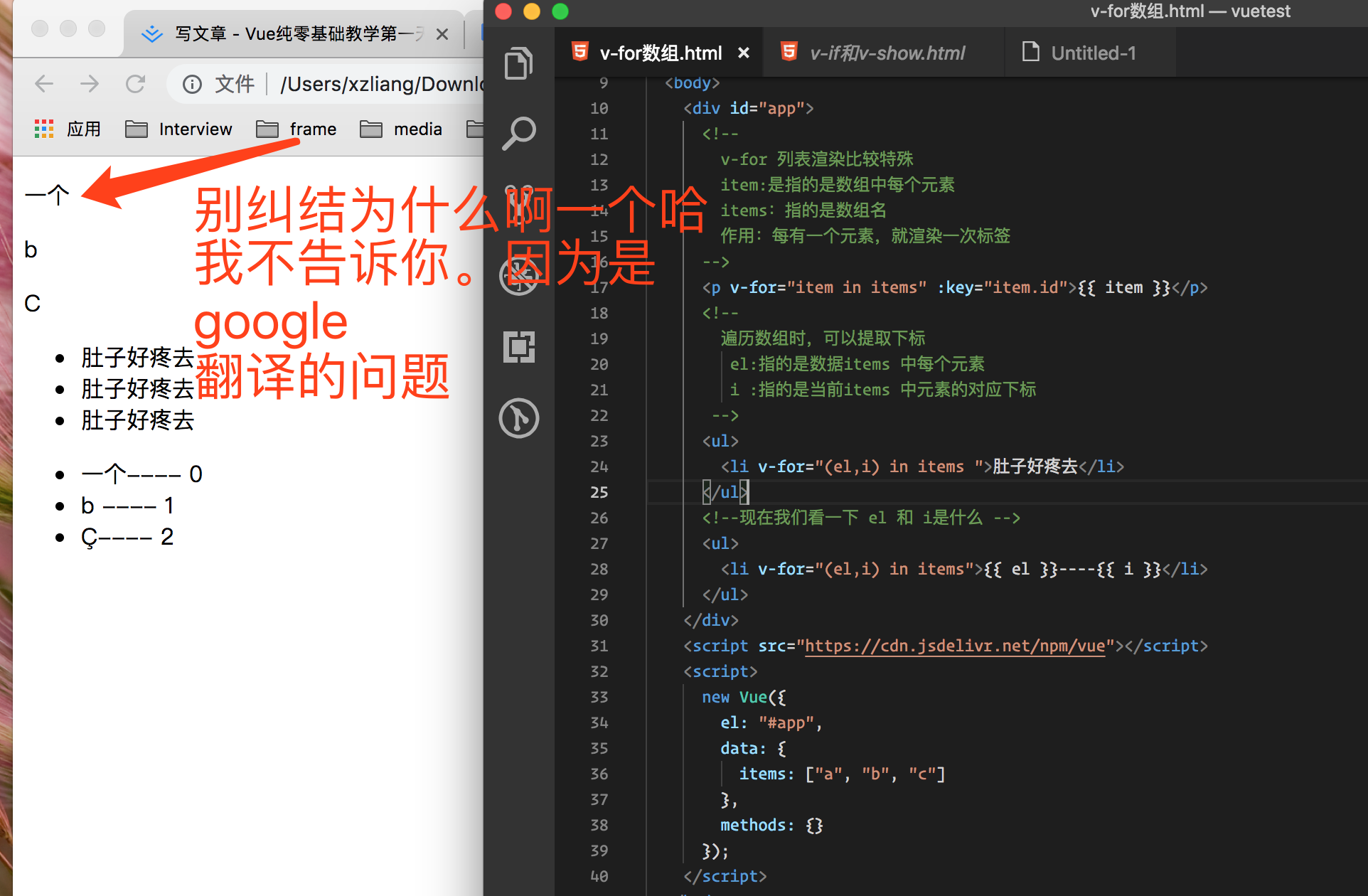Click the green macOS zoom window button
1368x896 pixels.
click(560, 11)
